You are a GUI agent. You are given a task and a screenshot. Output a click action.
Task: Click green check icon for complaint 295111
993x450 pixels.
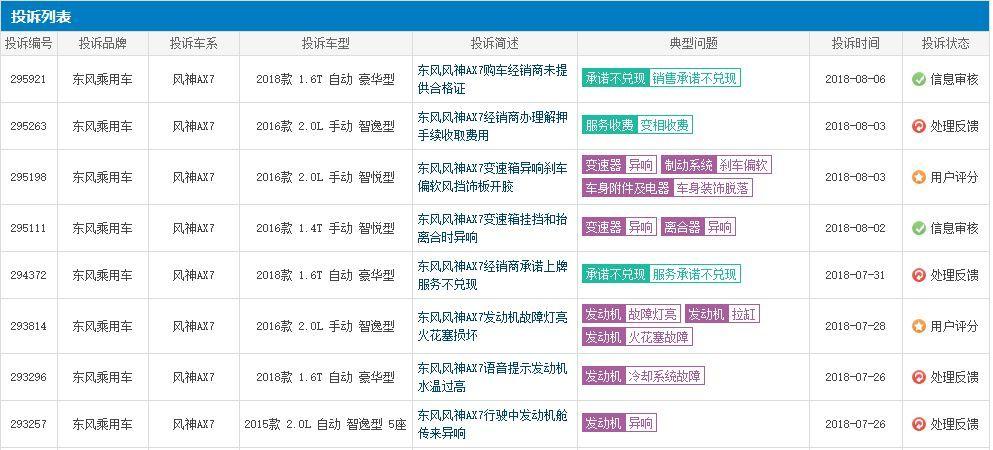(919, 228)
